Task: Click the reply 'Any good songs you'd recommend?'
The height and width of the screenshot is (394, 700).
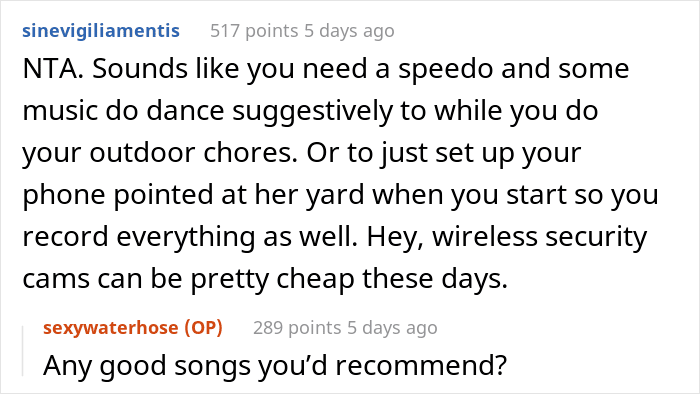Action: (x=275, y=365)
